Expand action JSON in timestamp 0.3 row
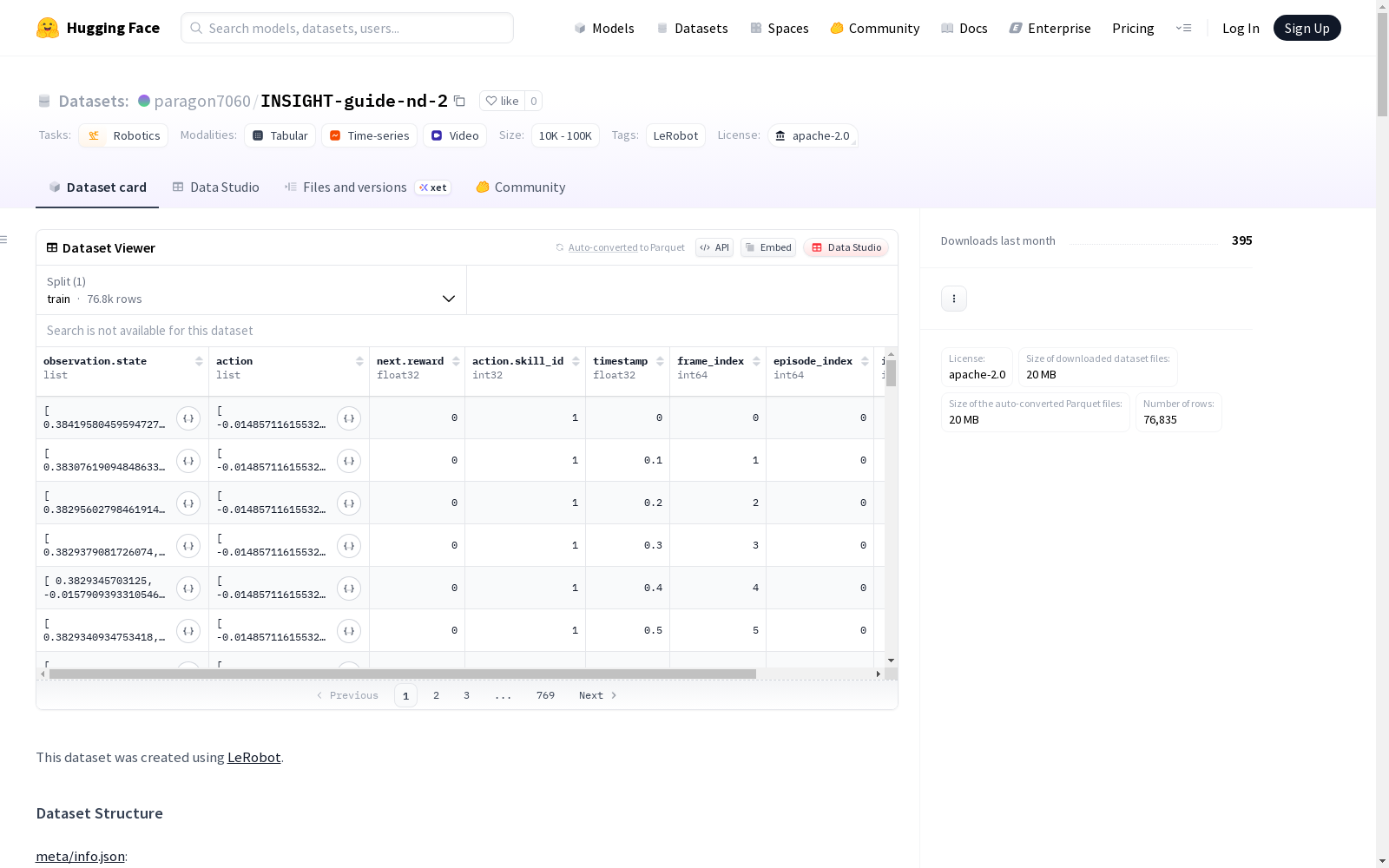Viewport: 1389px width, 868px height. point(349,546)
